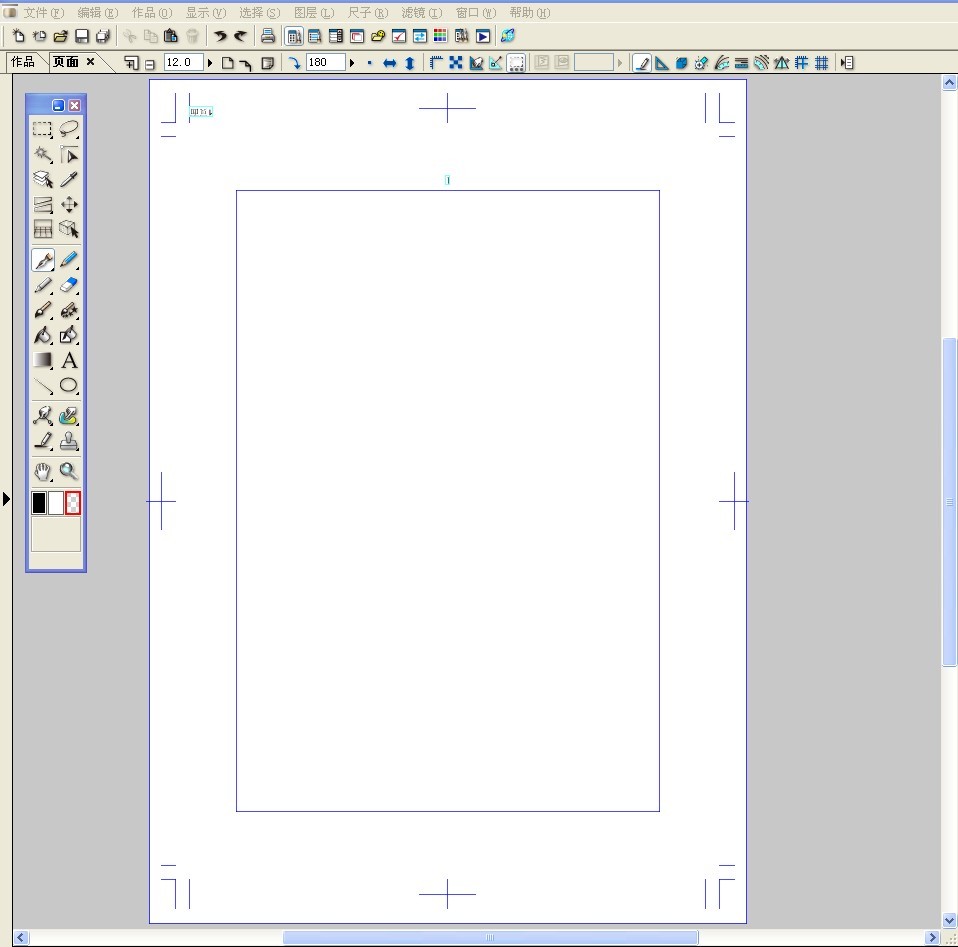Click the open folder icon
Image resolution: width=958 pixels, height=947 pixels.
pos(60,36)
